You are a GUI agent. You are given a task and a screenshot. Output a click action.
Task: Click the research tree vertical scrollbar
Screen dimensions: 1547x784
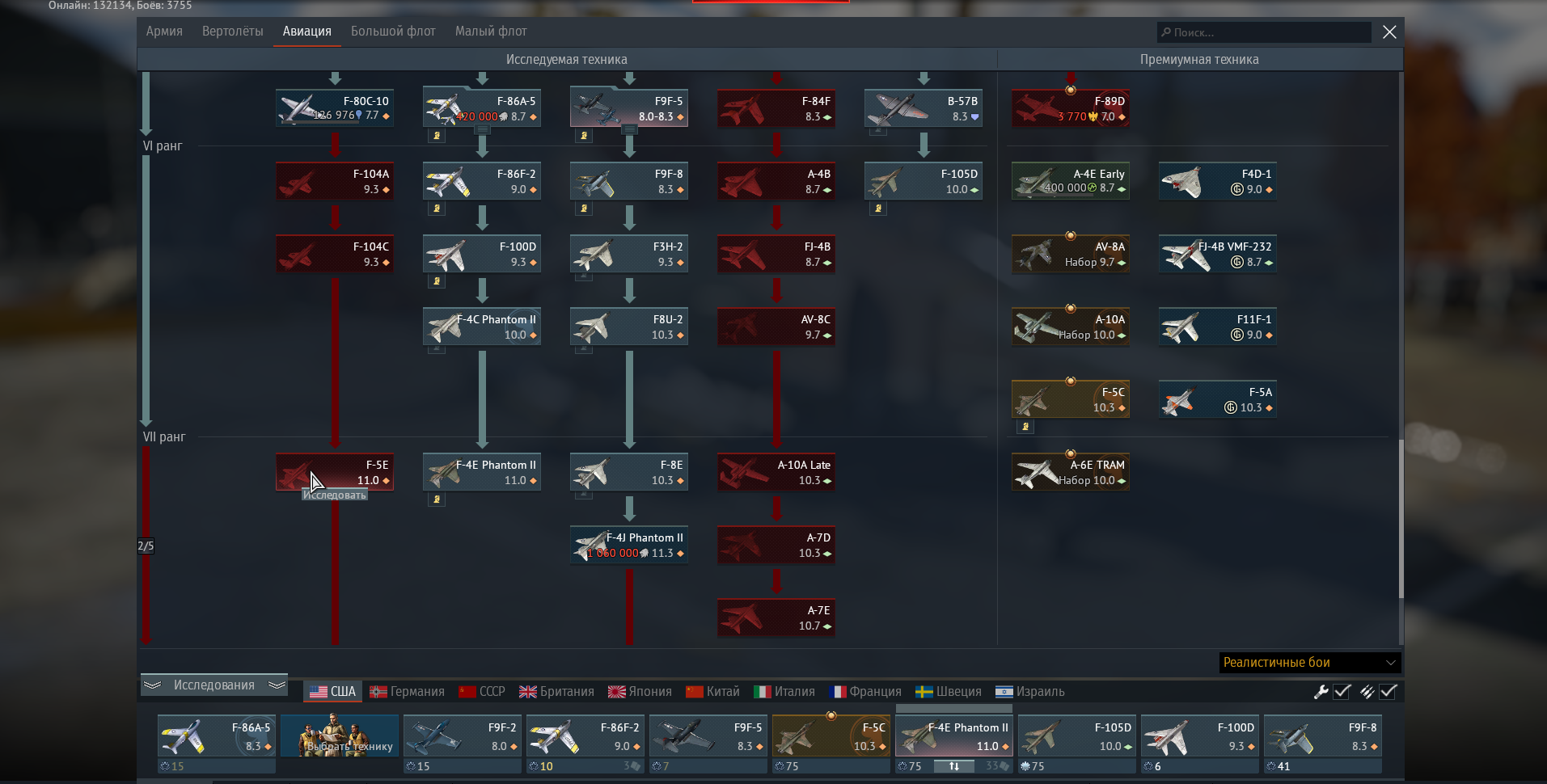tap(1401, 517)
